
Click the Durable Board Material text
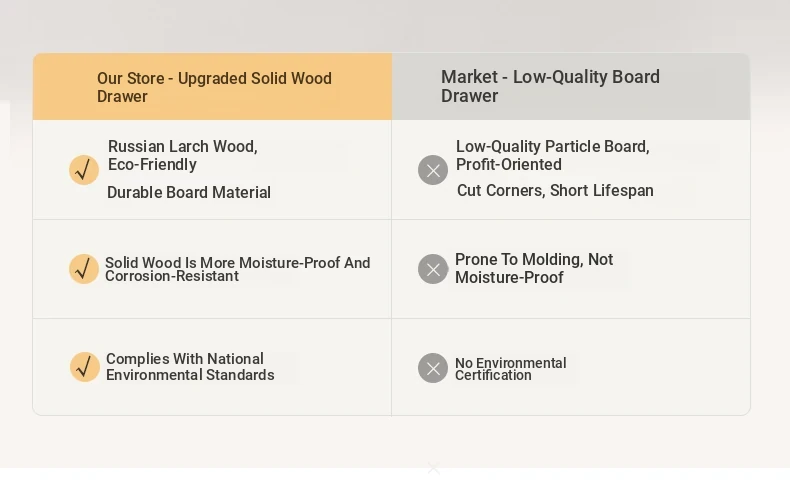pos(189,193)
